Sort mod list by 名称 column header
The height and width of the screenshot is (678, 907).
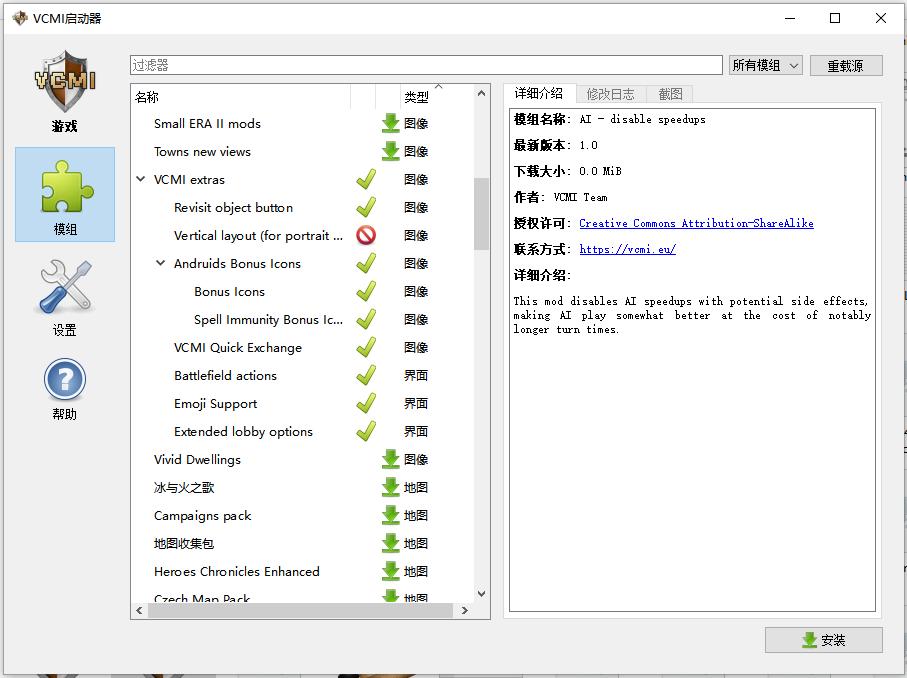point(241,97)
